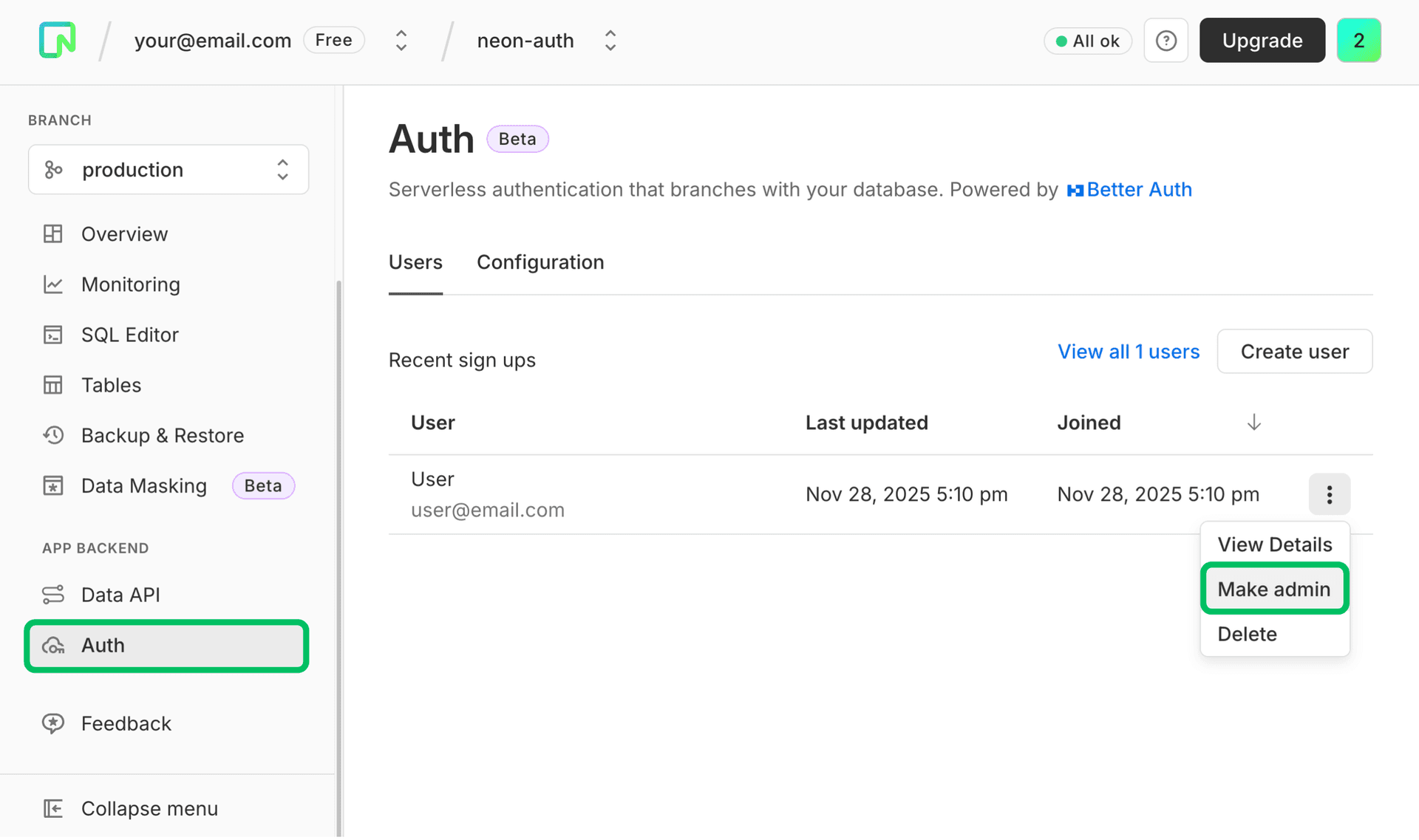The image size is (1419, 840).
Task: Open the SQL Editor from the sidebar
Action: 129,334
